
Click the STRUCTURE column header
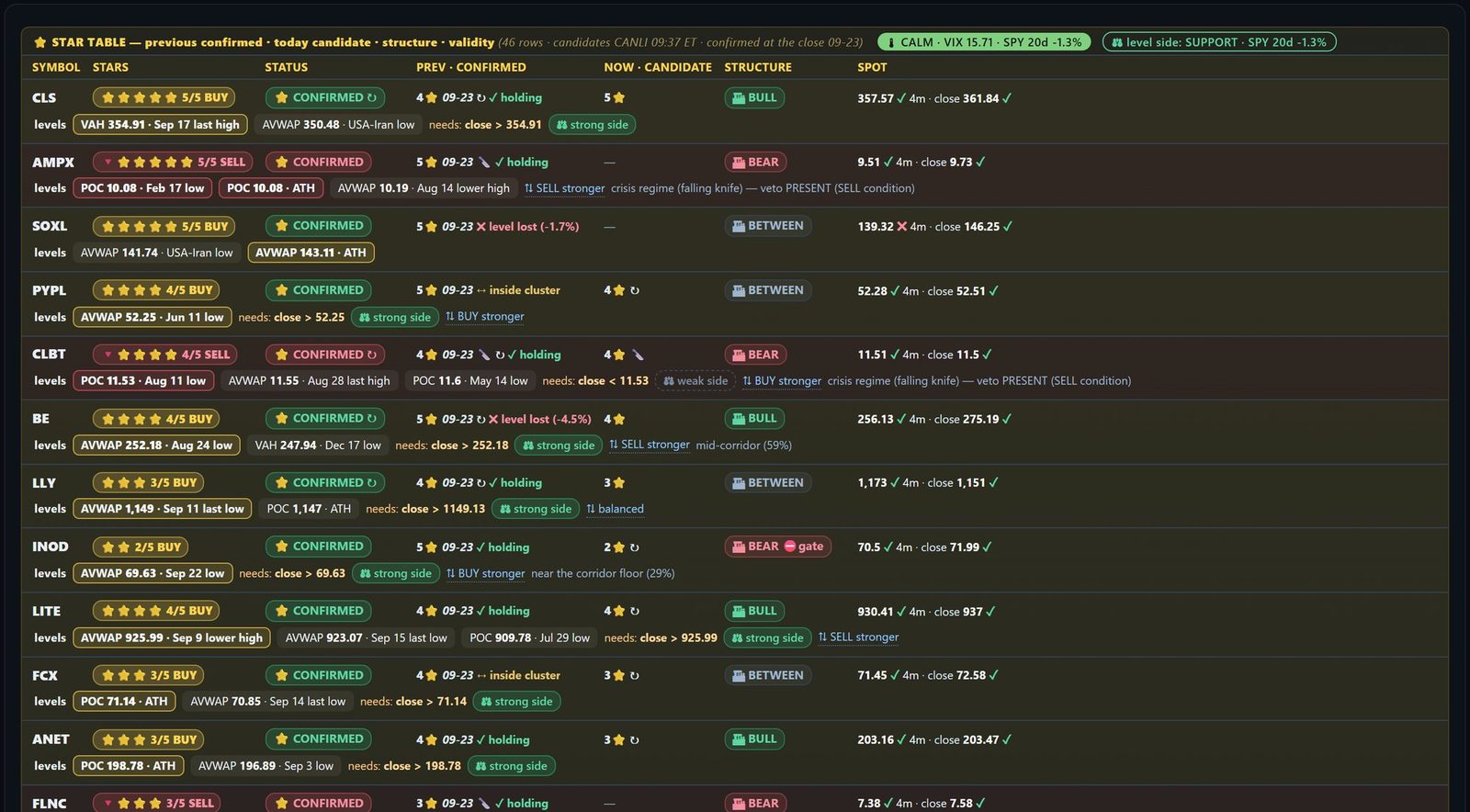coord(758,67)
